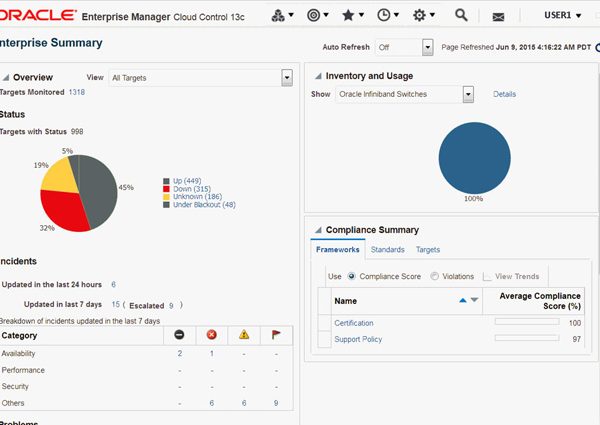Screen dimensions: 600x425
Task: Select the Violations radio button
Action: [434, 276]
